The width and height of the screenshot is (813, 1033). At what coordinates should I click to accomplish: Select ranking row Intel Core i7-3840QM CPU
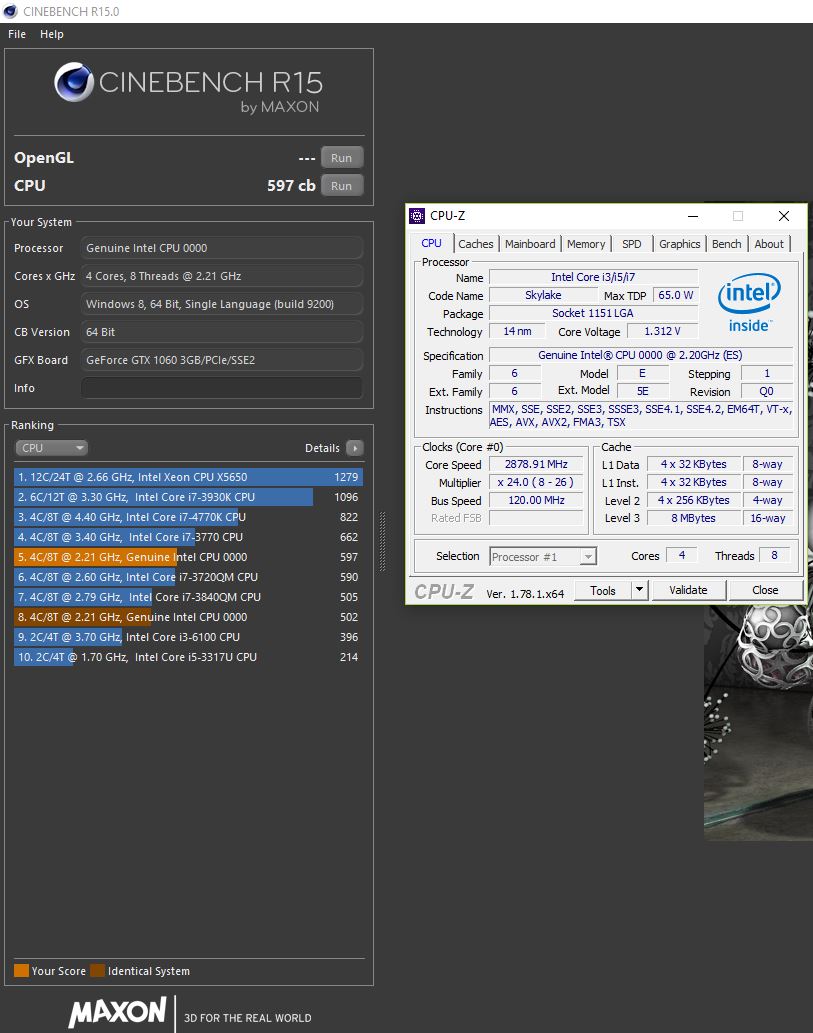tap(188, 597)
